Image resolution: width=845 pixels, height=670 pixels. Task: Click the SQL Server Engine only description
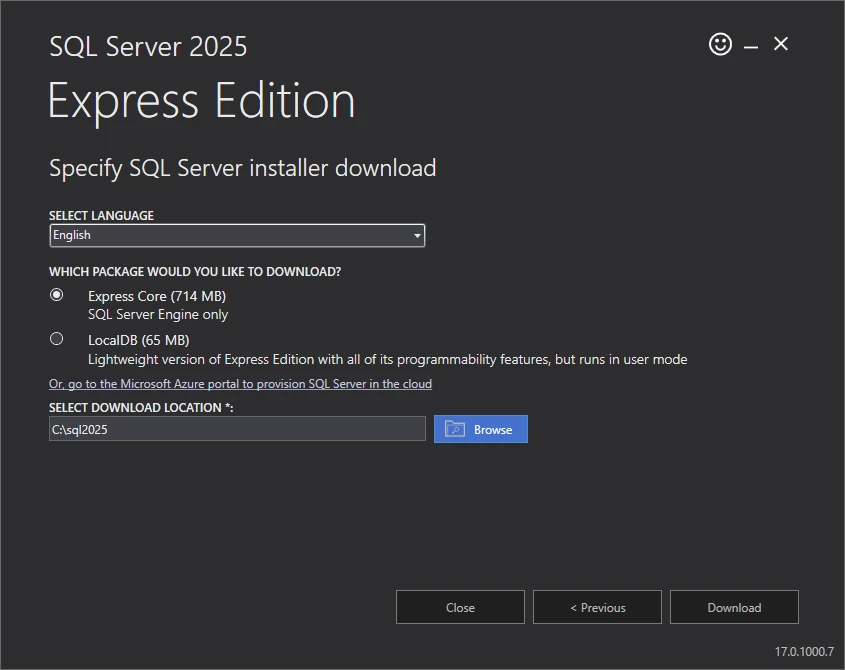tap(158, 314)
